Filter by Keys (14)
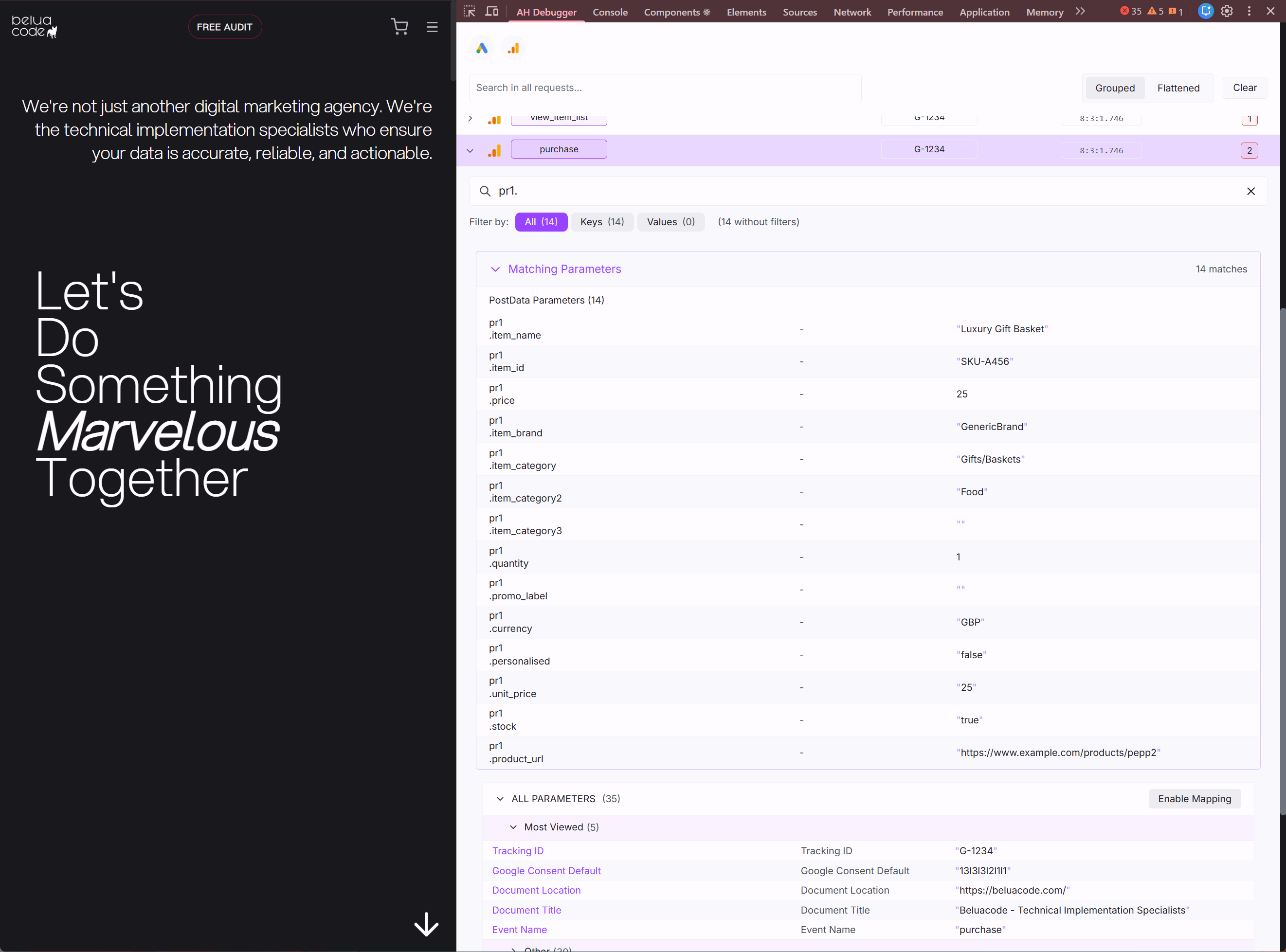Screen dimensions: 1286x952 coord(601,222)
